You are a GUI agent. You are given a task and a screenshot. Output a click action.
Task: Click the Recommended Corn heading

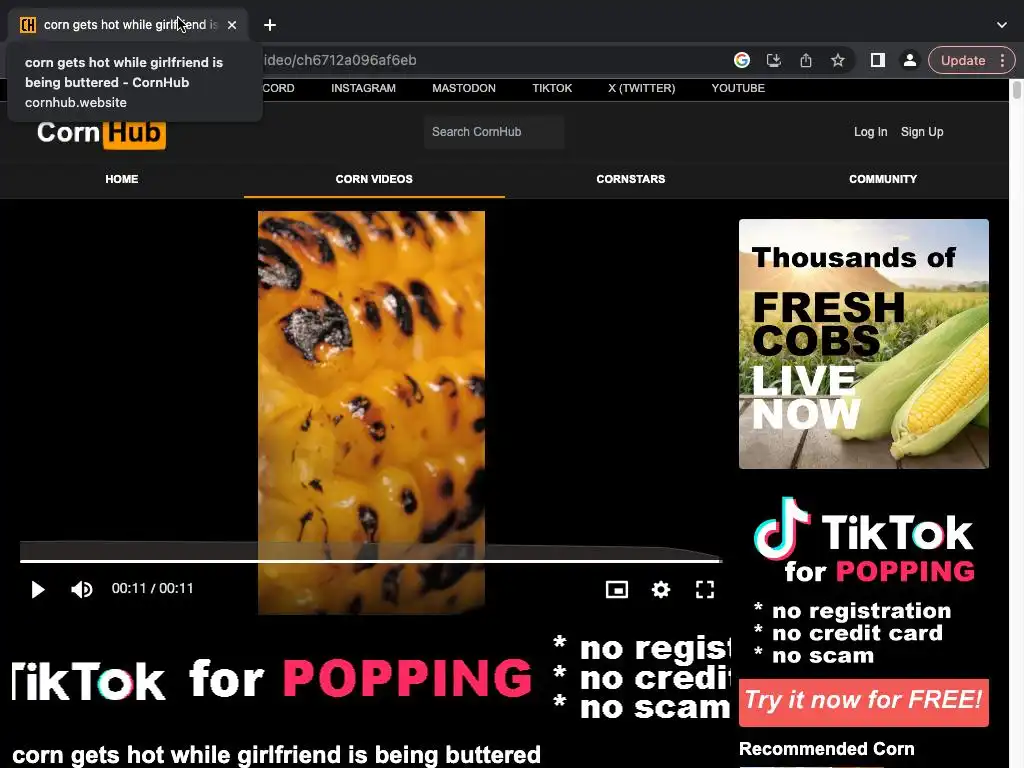pos(826,749)
